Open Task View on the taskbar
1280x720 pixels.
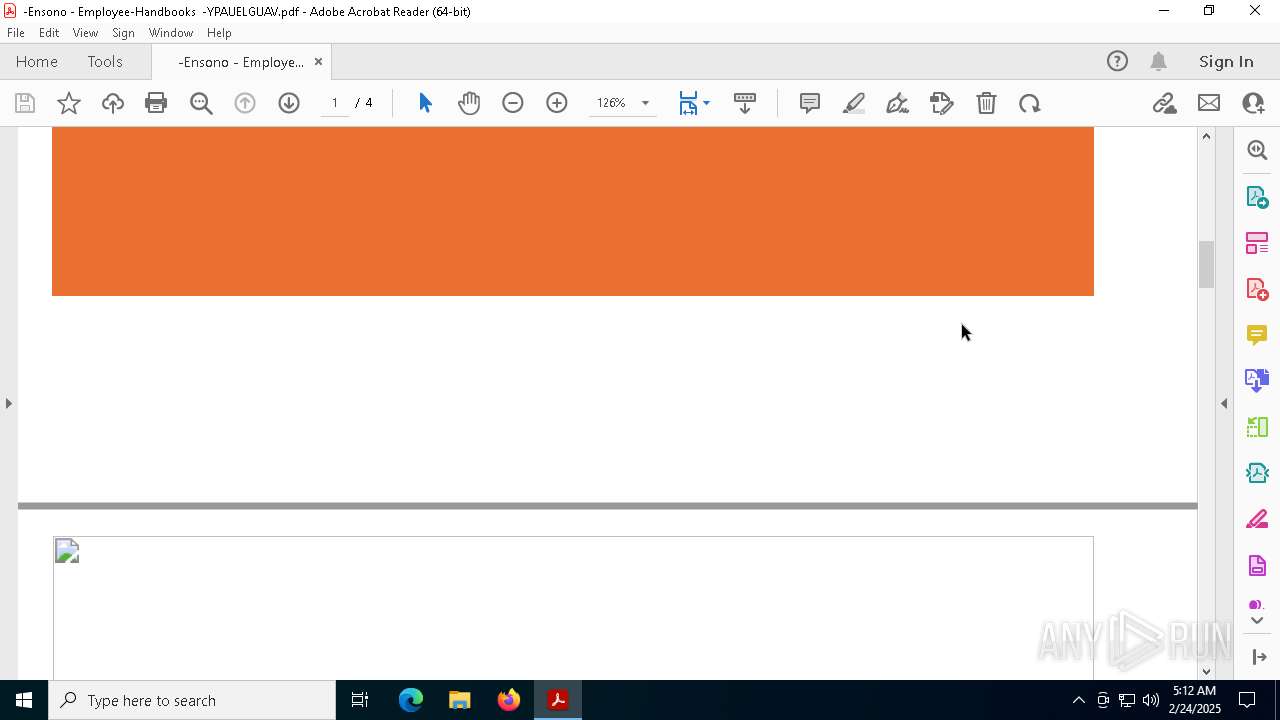(x=360, y=700)
